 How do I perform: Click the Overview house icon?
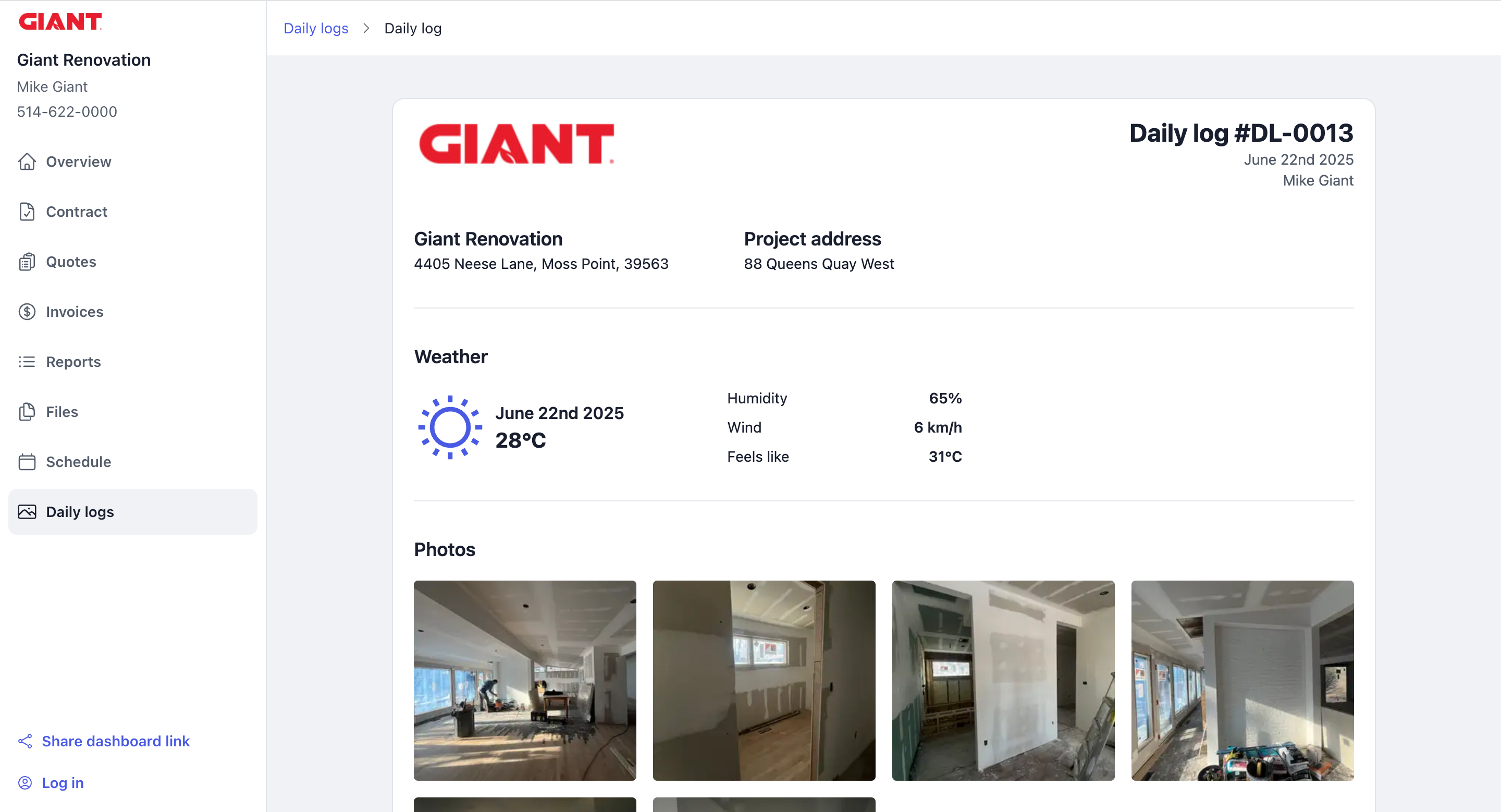coord(27,162)
